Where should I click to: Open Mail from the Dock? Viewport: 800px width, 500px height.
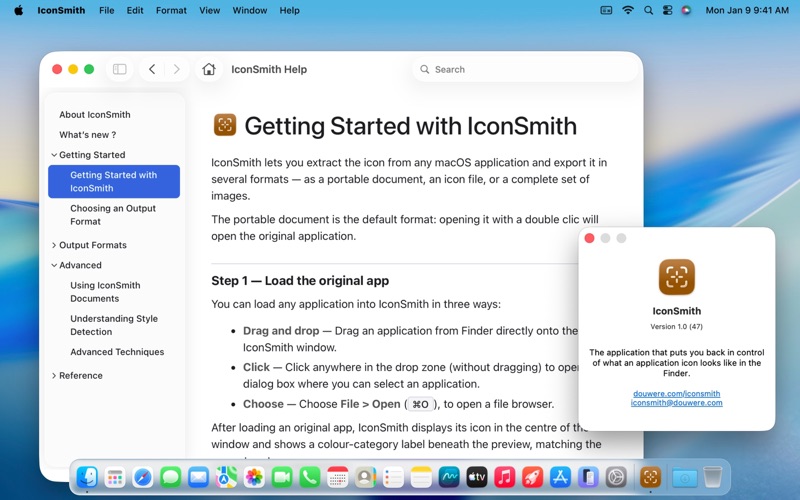coord(198,478)
